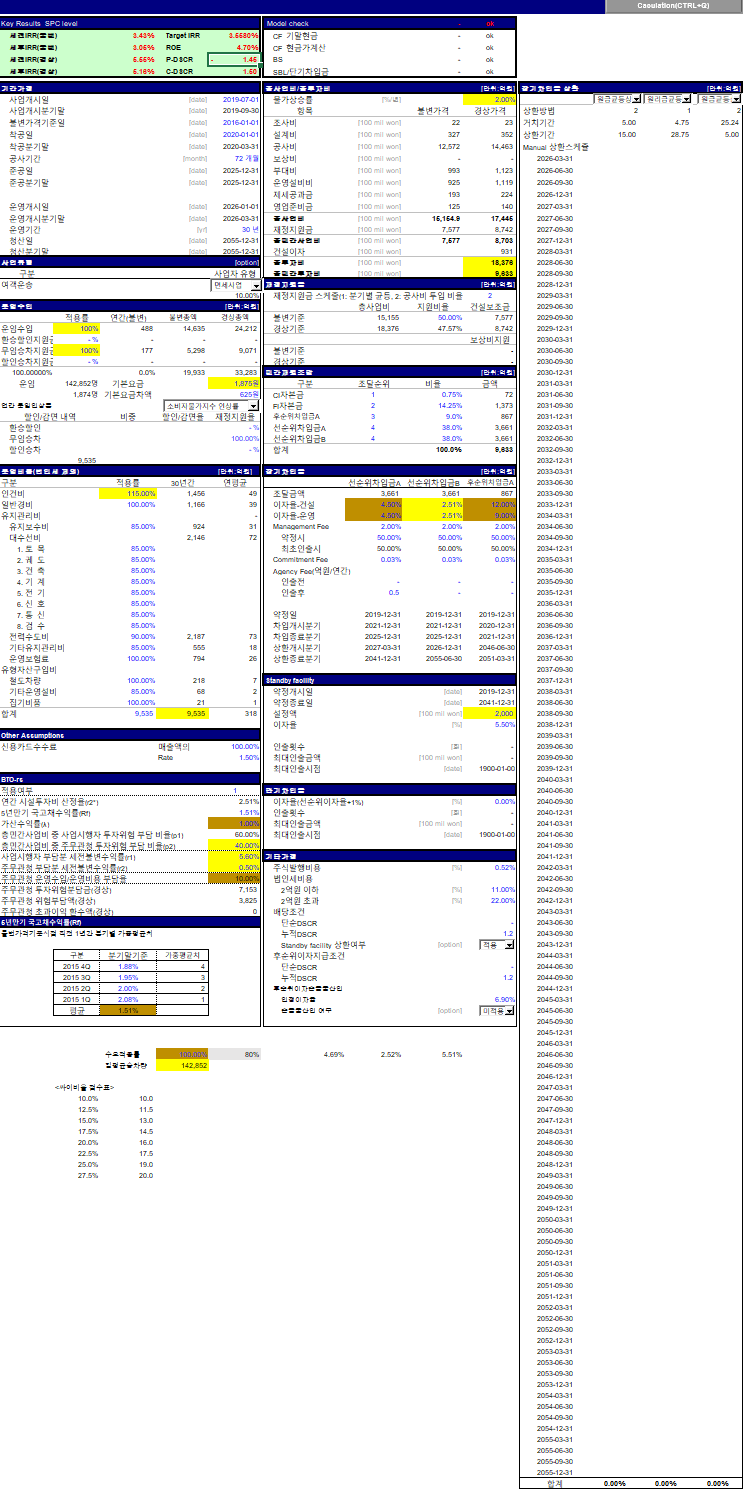
Task: Select the orange 가산수익률 1.00% cell
Action: point(234,823)
